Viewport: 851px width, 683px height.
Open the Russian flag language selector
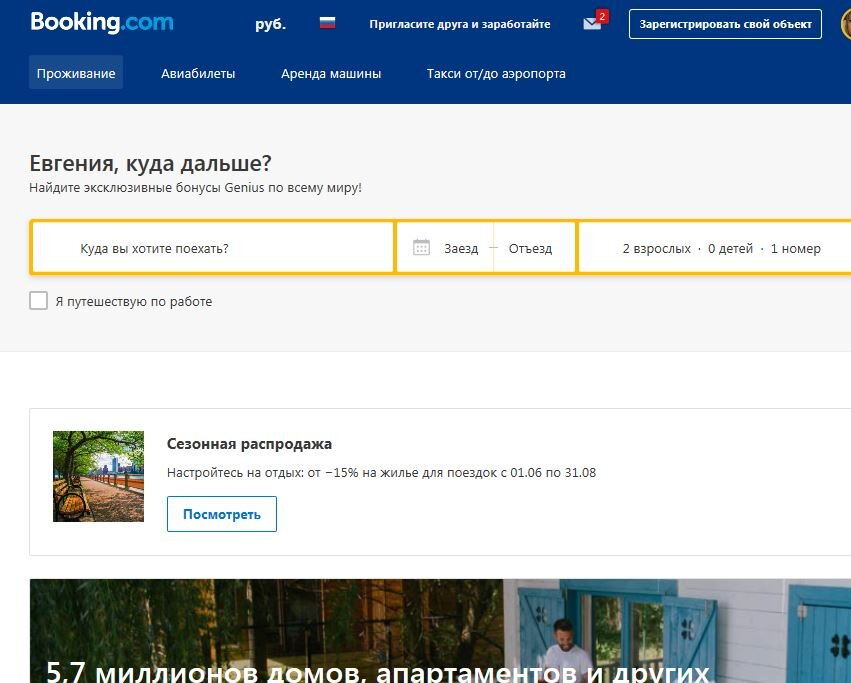327,23
